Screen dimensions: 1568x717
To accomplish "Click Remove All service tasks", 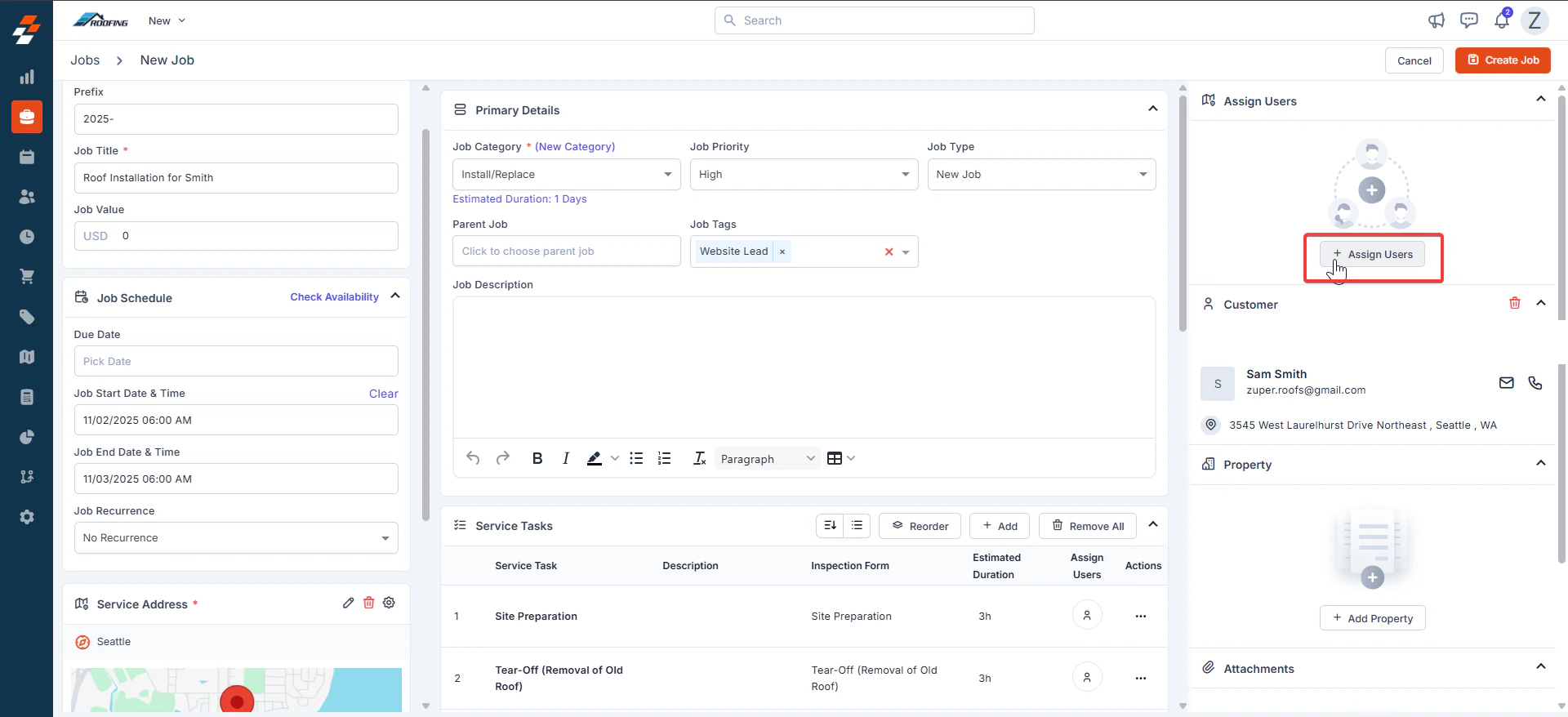I will click(x=1088, y=526).
